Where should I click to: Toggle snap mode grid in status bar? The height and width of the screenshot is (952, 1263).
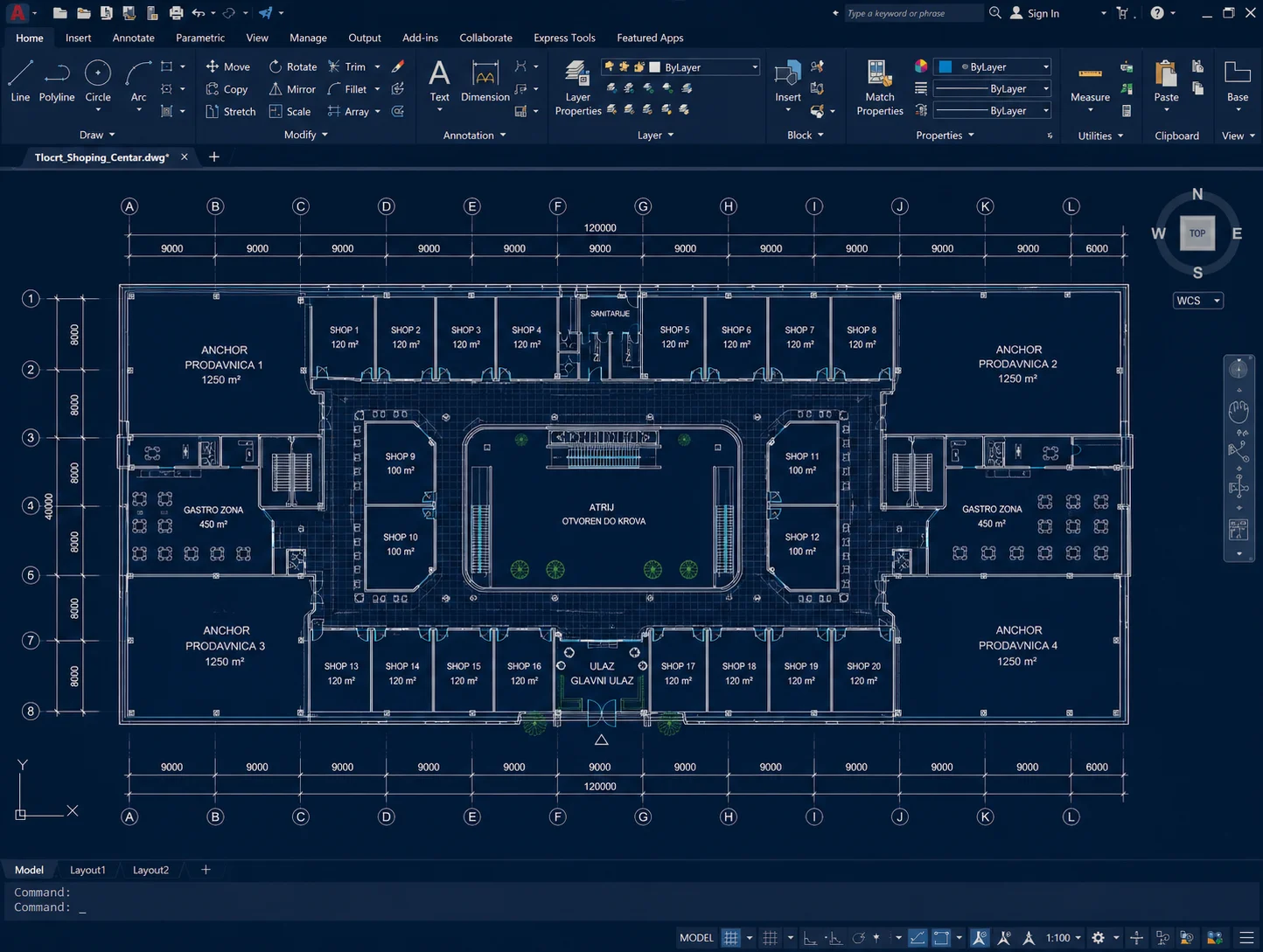click(770, 938)
